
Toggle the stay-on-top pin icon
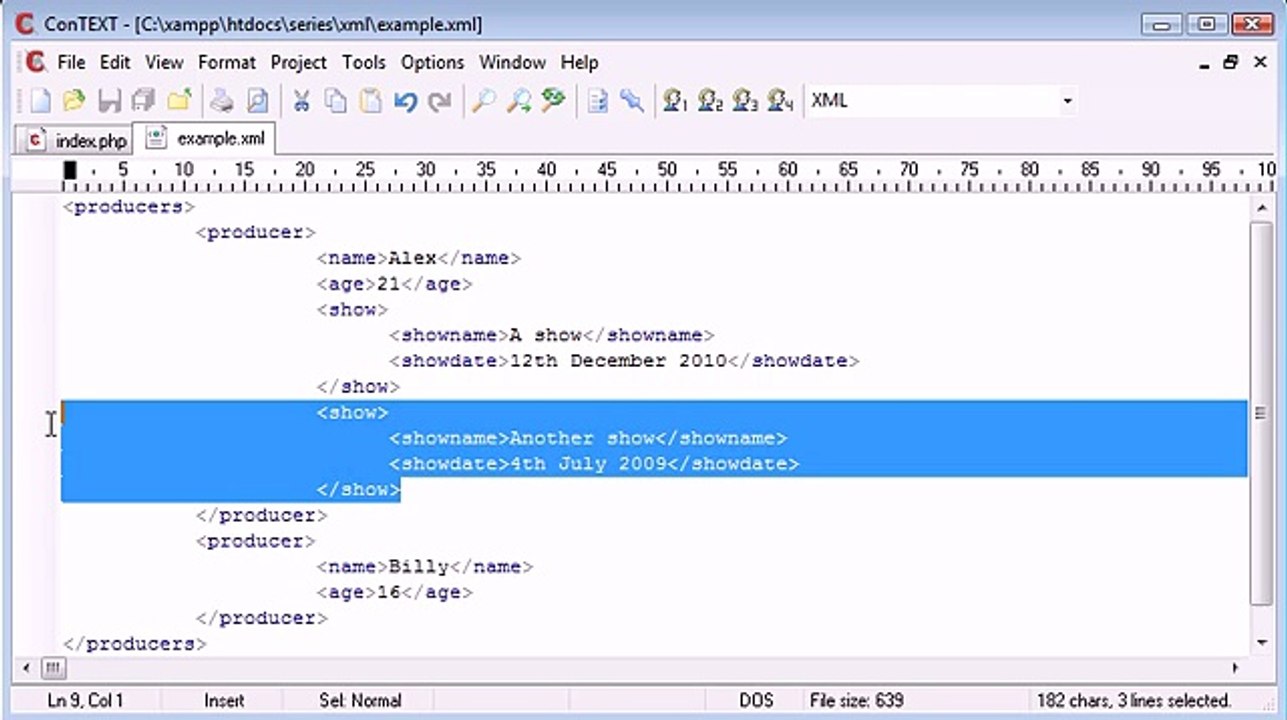pyautogui.click(x=632, y=100)
